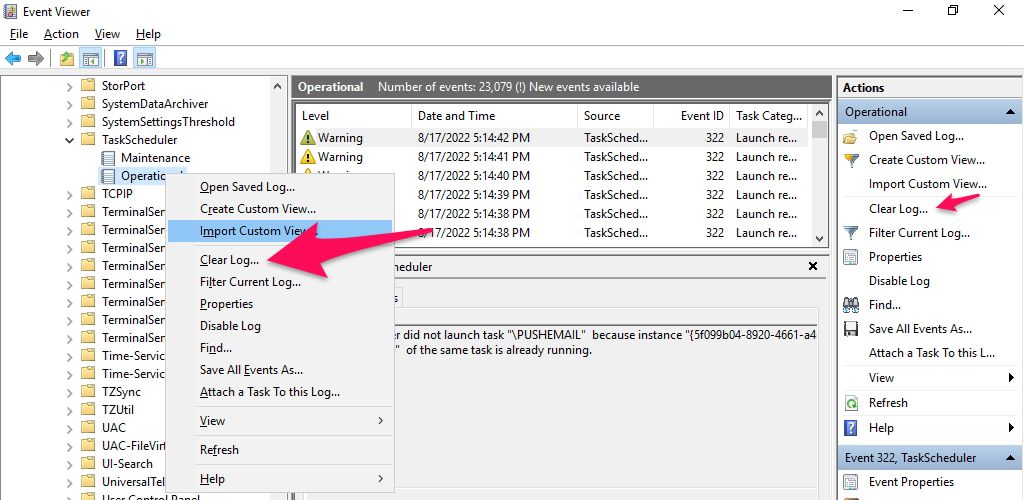Click the event list vertical scrollbar
The height and width of the screenshot is (500, 1024).
click(819, 180)
